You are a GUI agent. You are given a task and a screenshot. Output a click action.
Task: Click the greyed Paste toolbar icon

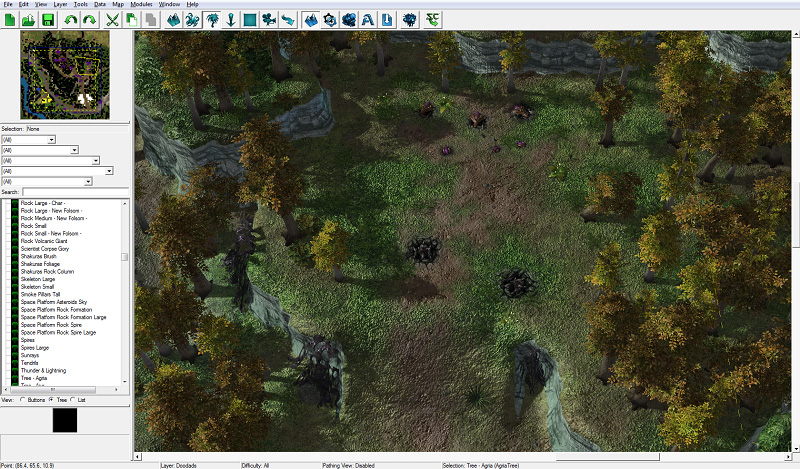tap(150, 20)
